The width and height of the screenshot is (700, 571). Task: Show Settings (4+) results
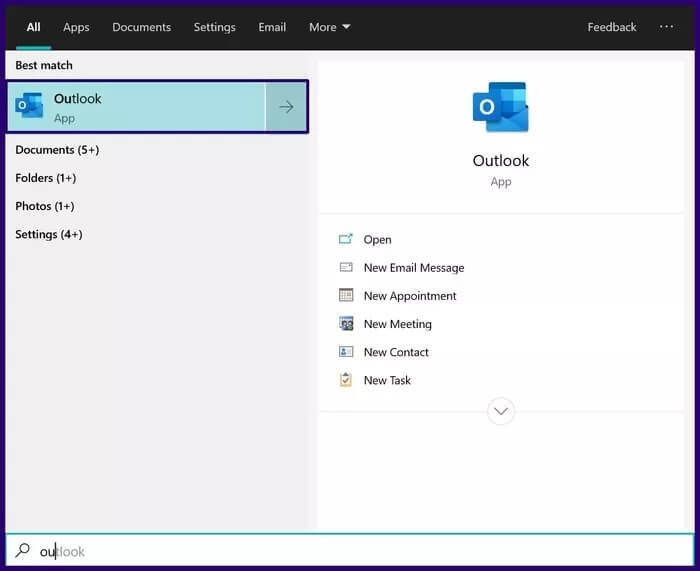click(x=49, y=234)
